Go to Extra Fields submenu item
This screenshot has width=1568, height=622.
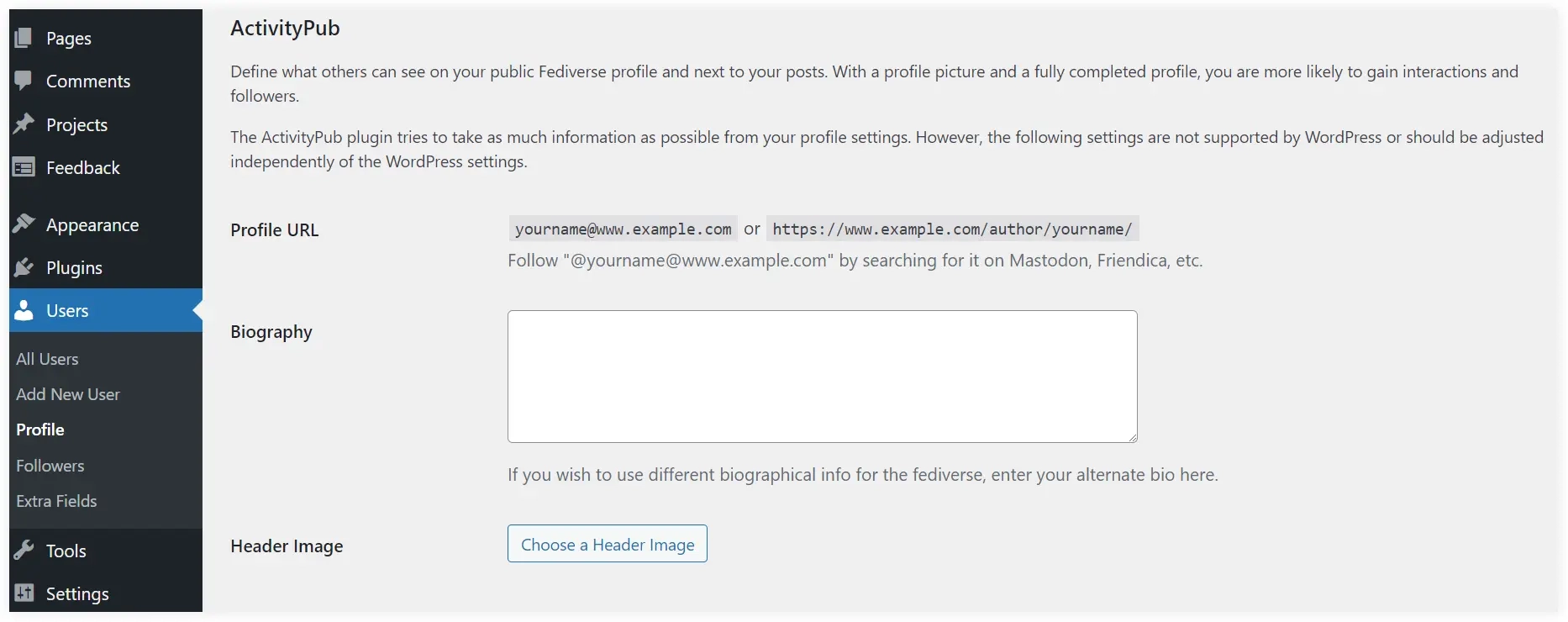[56, 501]
